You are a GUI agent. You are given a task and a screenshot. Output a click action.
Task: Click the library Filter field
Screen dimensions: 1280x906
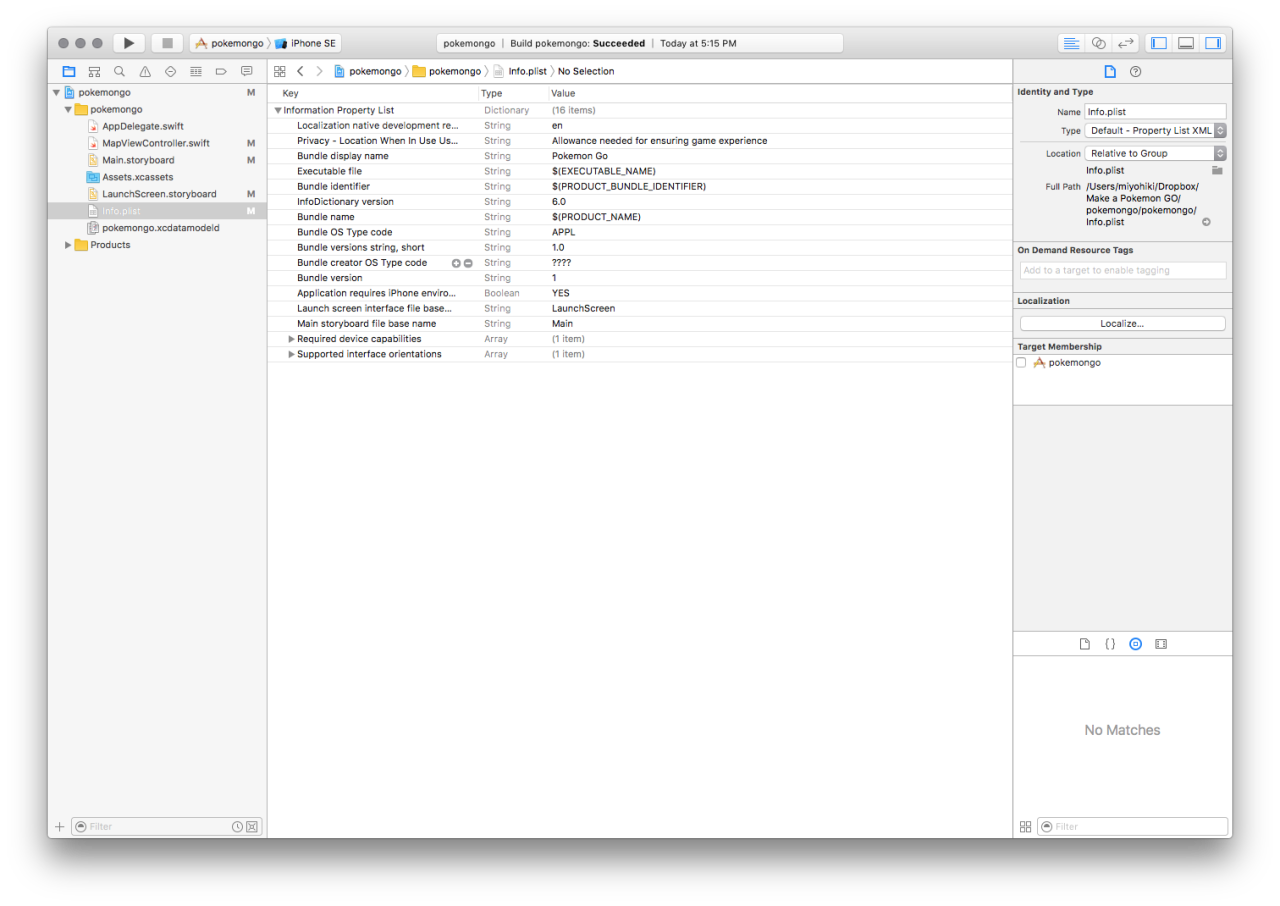1132,827
